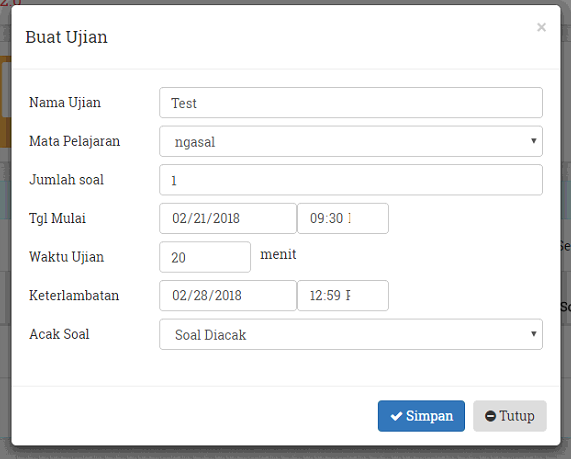571x459 pixels.
Task: Select the Keterlambatan date field 02/28/2018
Action: coord(228,295)
